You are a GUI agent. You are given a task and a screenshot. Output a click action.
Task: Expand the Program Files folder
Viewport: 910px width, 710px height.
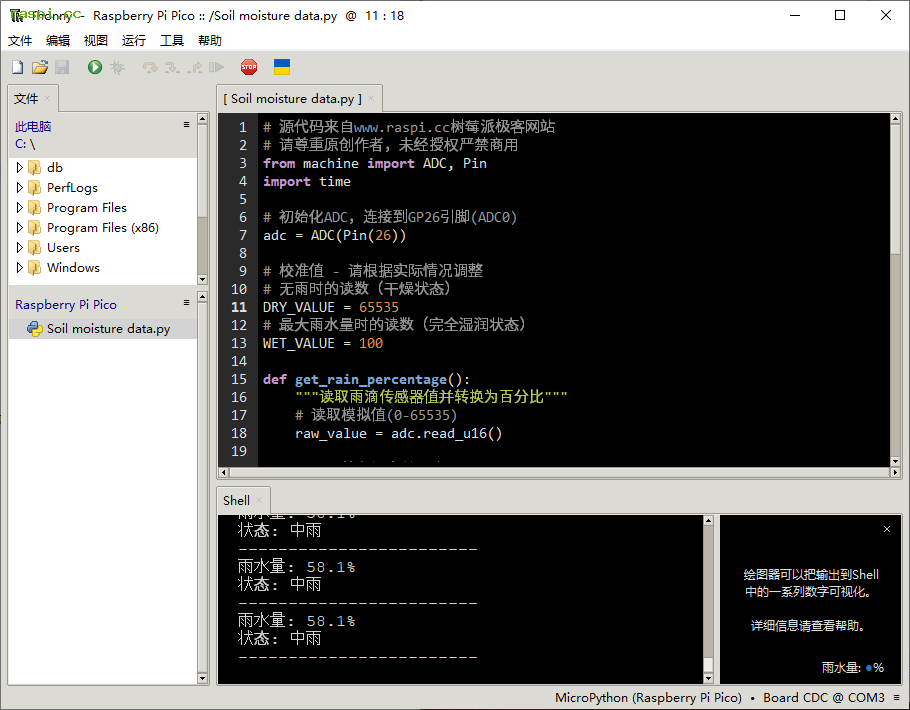pyautogui.click(x=20, y=208)
